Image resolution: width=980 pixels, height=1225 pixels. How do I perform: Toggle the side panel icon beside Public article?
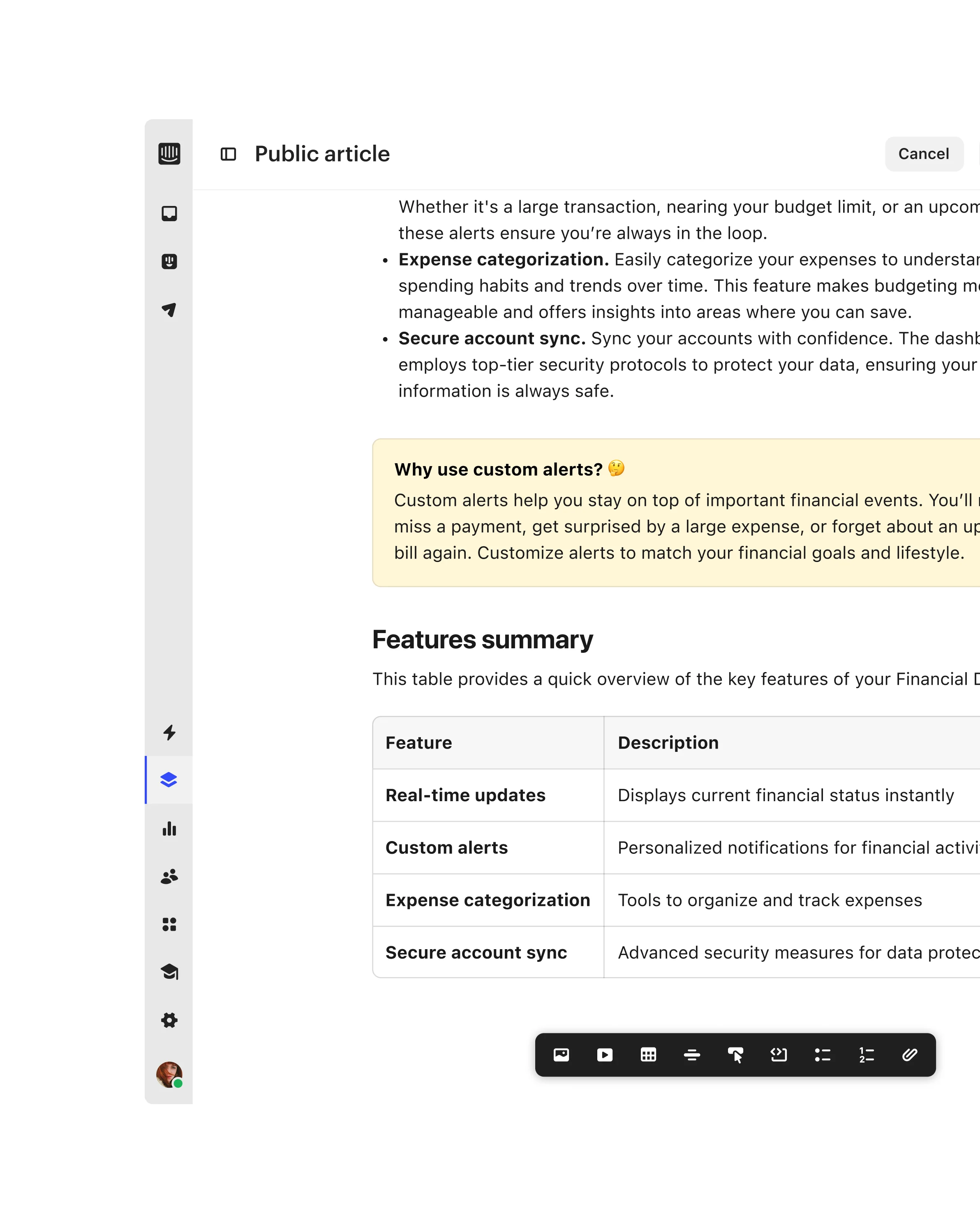pos(229,154)
